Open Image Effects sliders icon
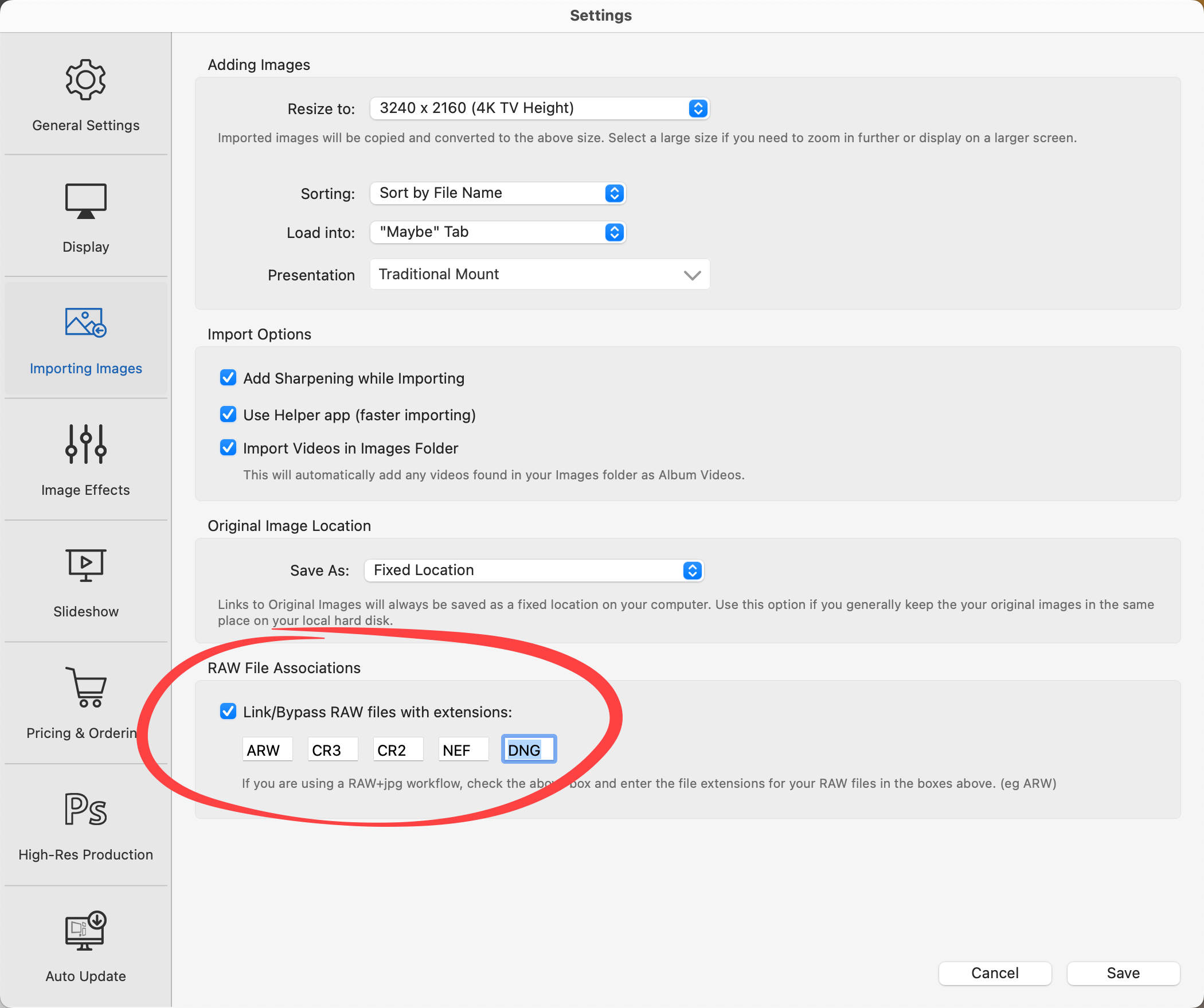Screen dimensions: 1204x1008 [85, 444]
